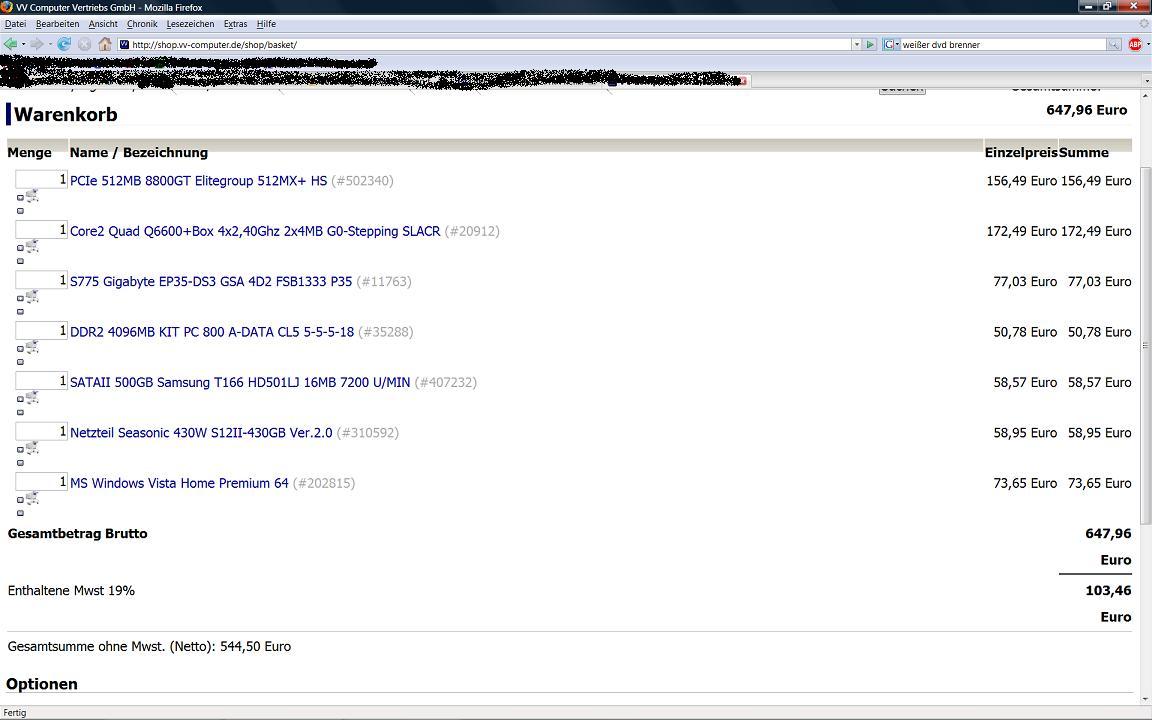
Task: Click the Firefox logo in the title bar
Action: click(7, 7)
